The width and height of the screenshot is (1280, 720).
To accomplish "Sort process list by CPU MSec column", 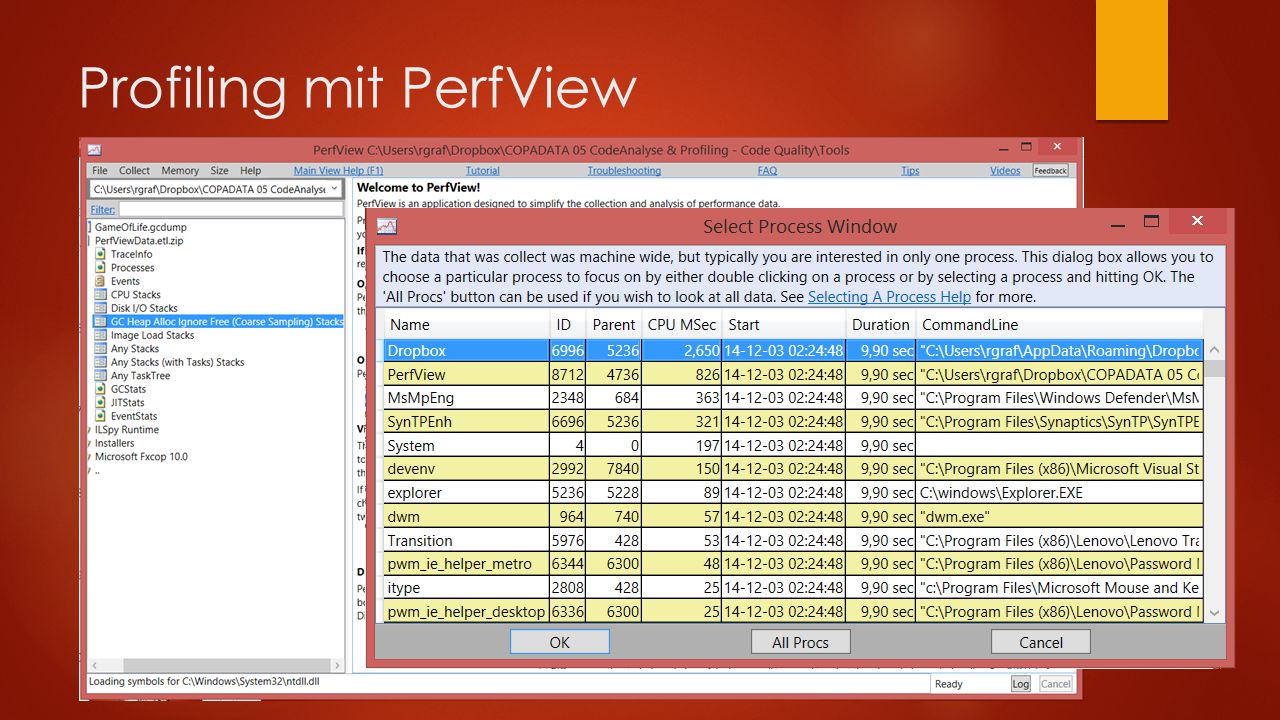I will (682, 324).
